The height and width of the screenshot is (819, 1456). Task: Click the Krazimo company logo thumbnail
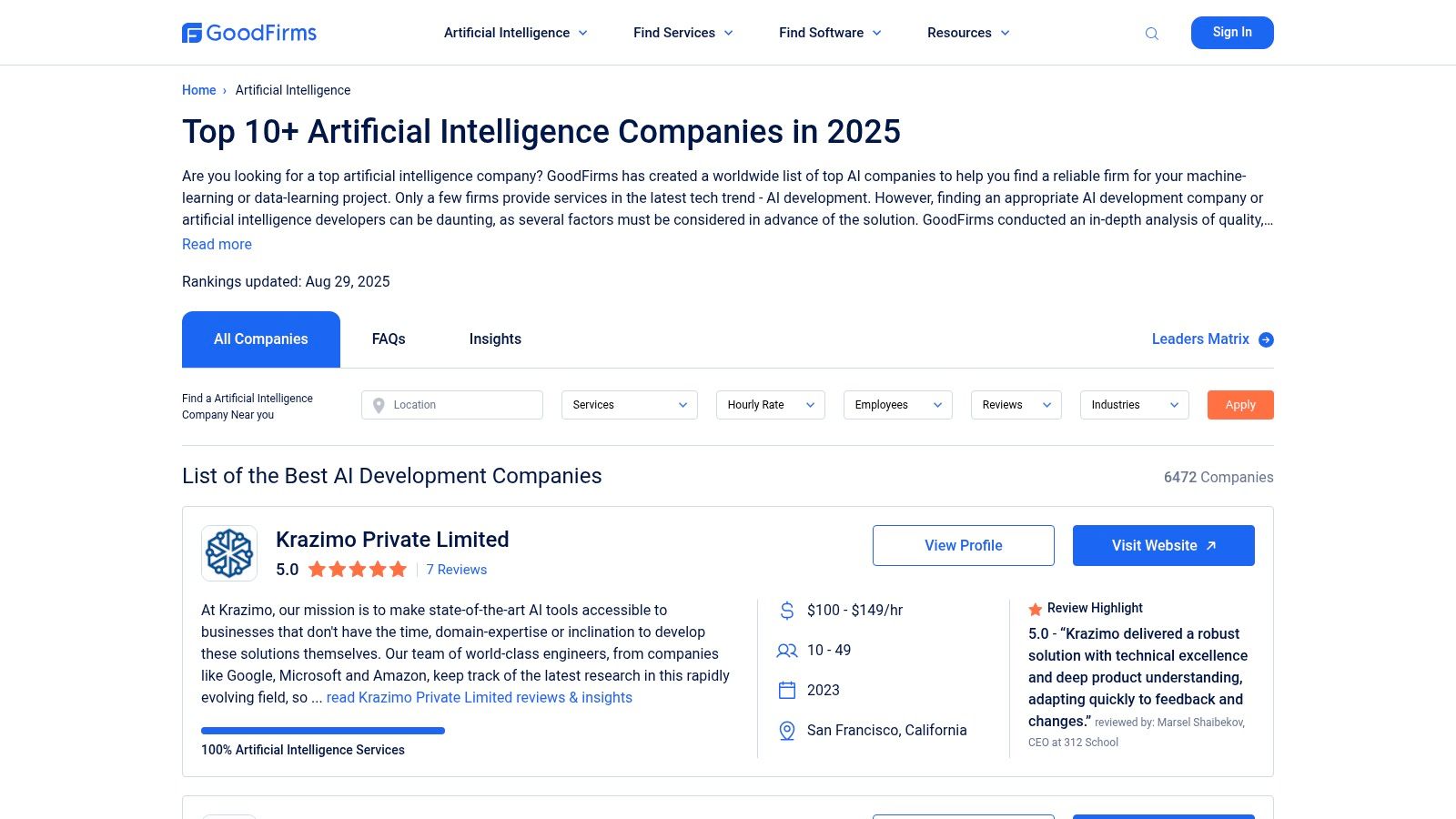tap(229, 553)
